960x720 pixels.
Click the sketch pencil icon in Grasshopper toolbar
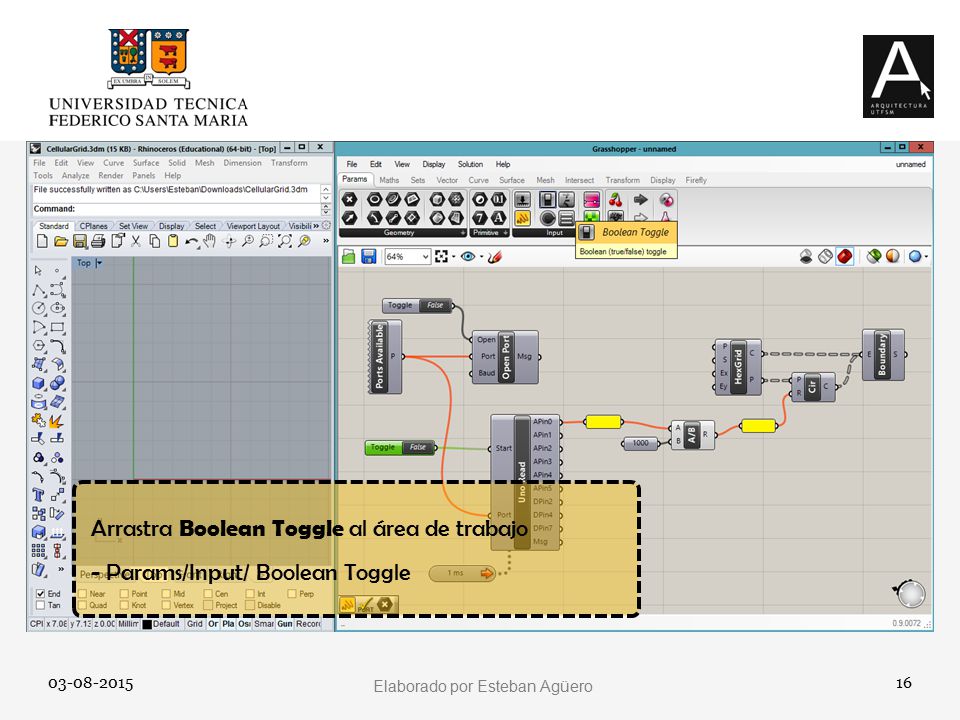point(495,257)
